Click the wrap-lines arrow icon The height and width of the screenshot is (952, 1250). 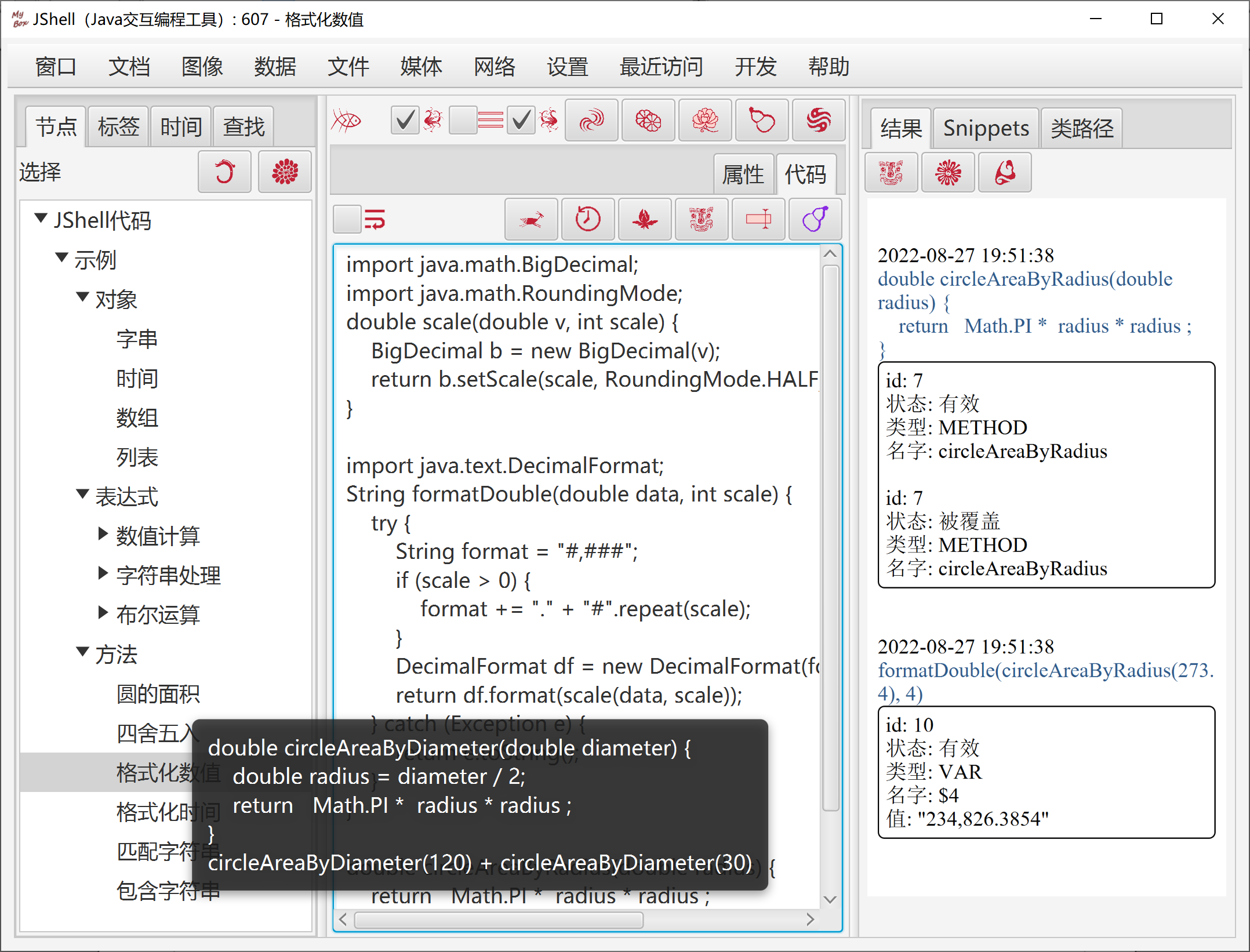tap(375, 220)
